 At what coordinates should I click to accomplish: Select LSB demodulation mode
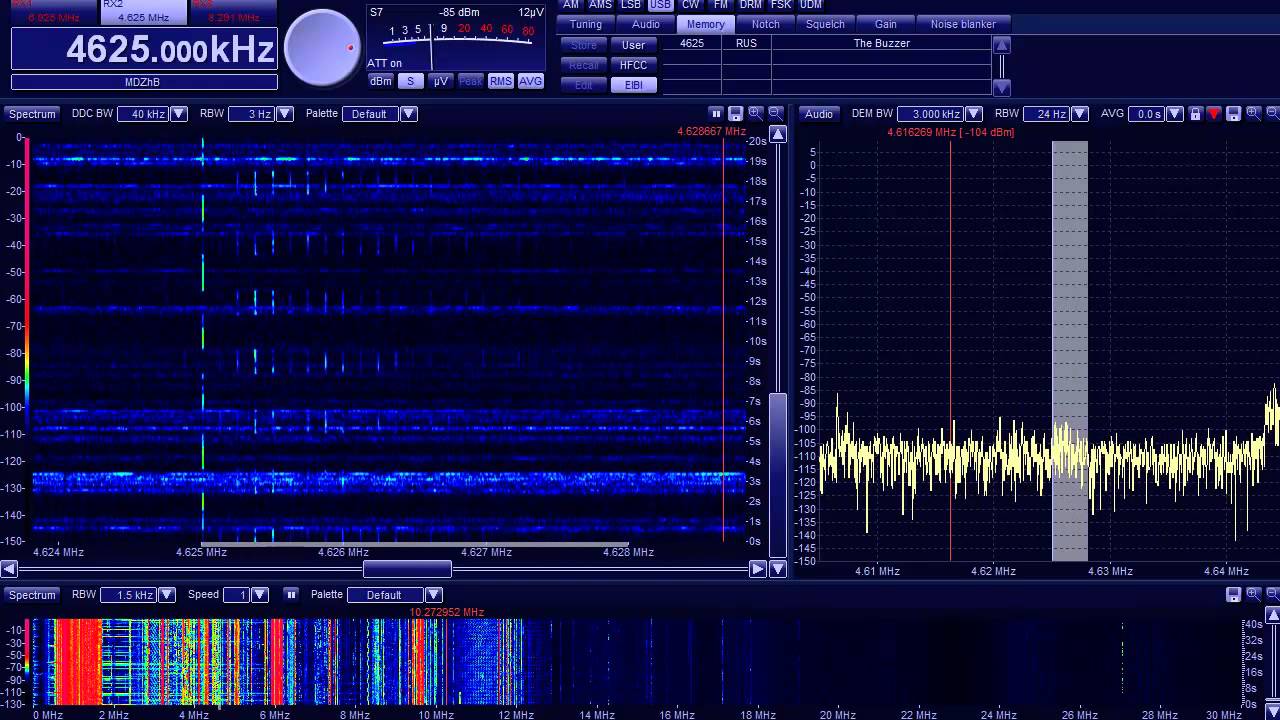tap(631, 4)
